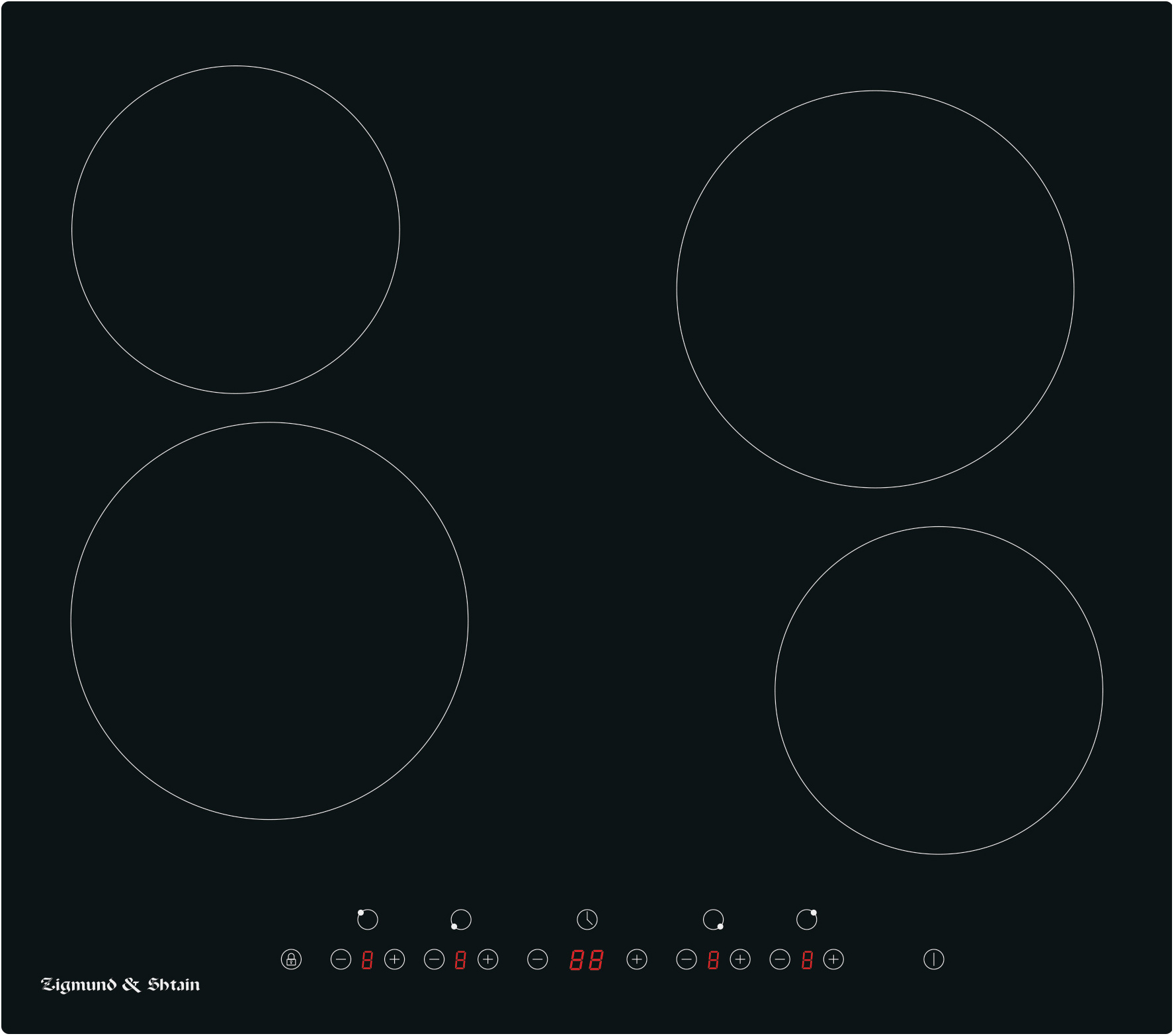Viewport: 1174px width, 1036px height.
Task: Lower front-left zone heat with minus
Action: point(434,959)
